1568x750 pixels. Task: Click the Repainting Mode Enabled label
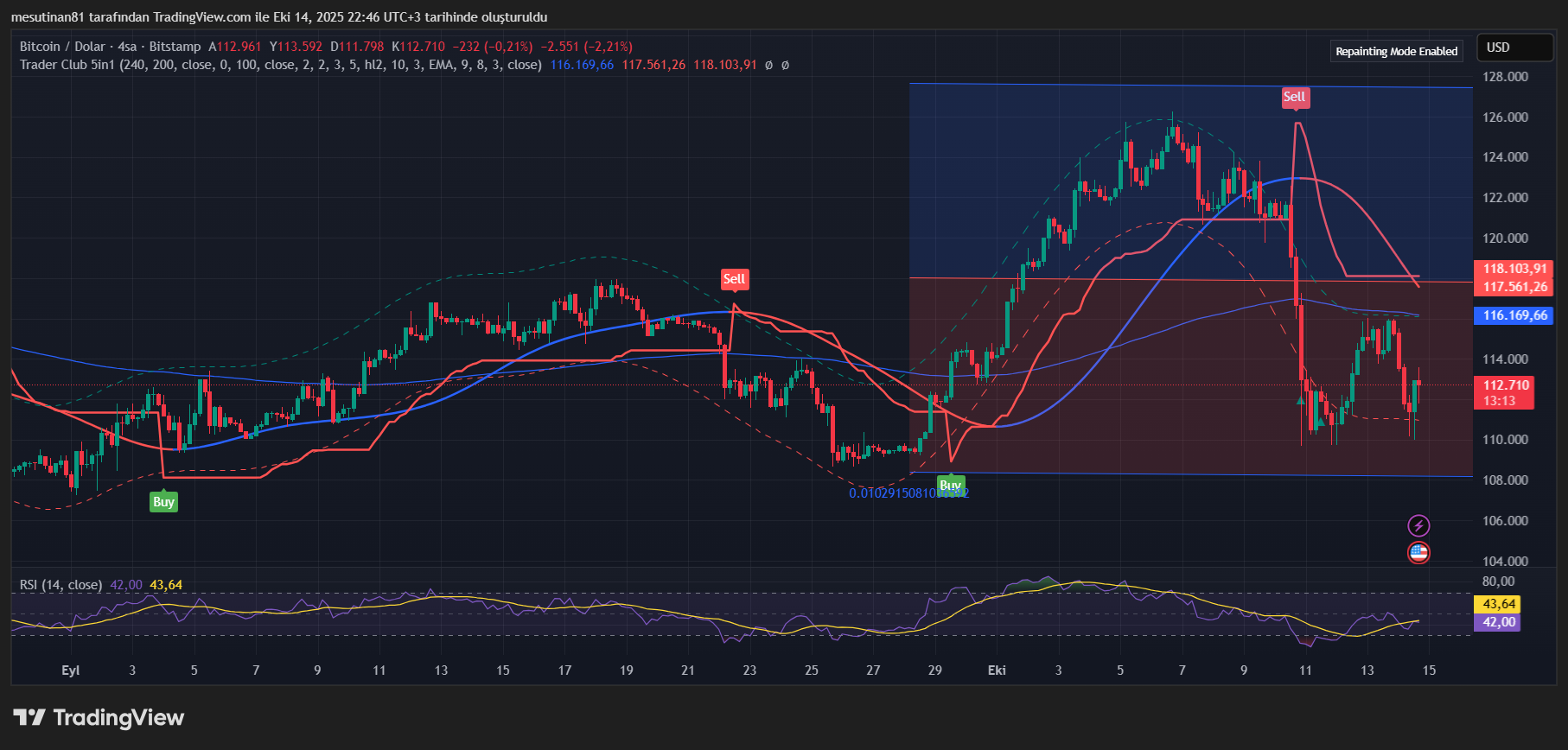[1396, 51]
